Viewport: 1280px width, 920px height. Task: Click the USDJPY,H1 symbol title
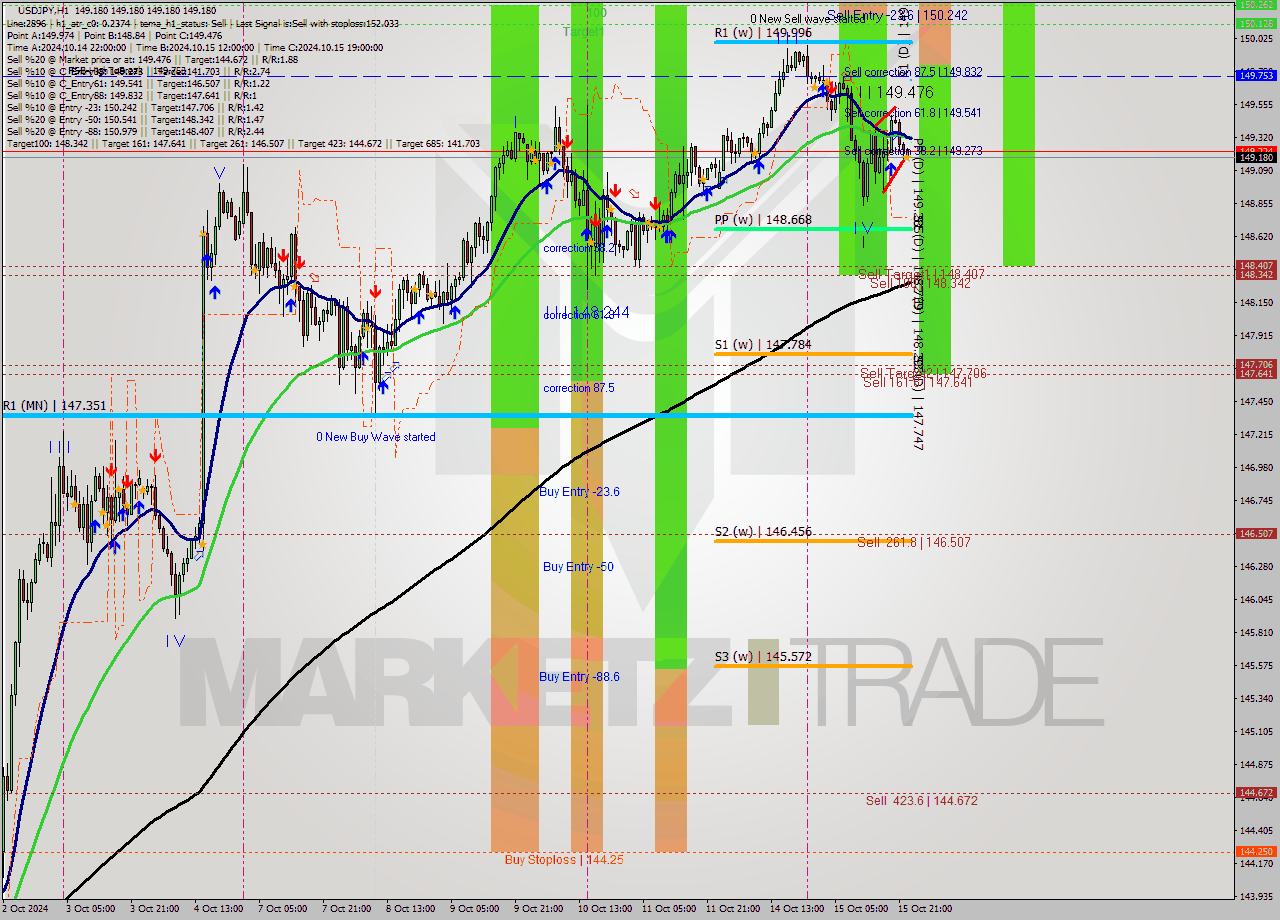pyautogui.click(x=44, y=9)
